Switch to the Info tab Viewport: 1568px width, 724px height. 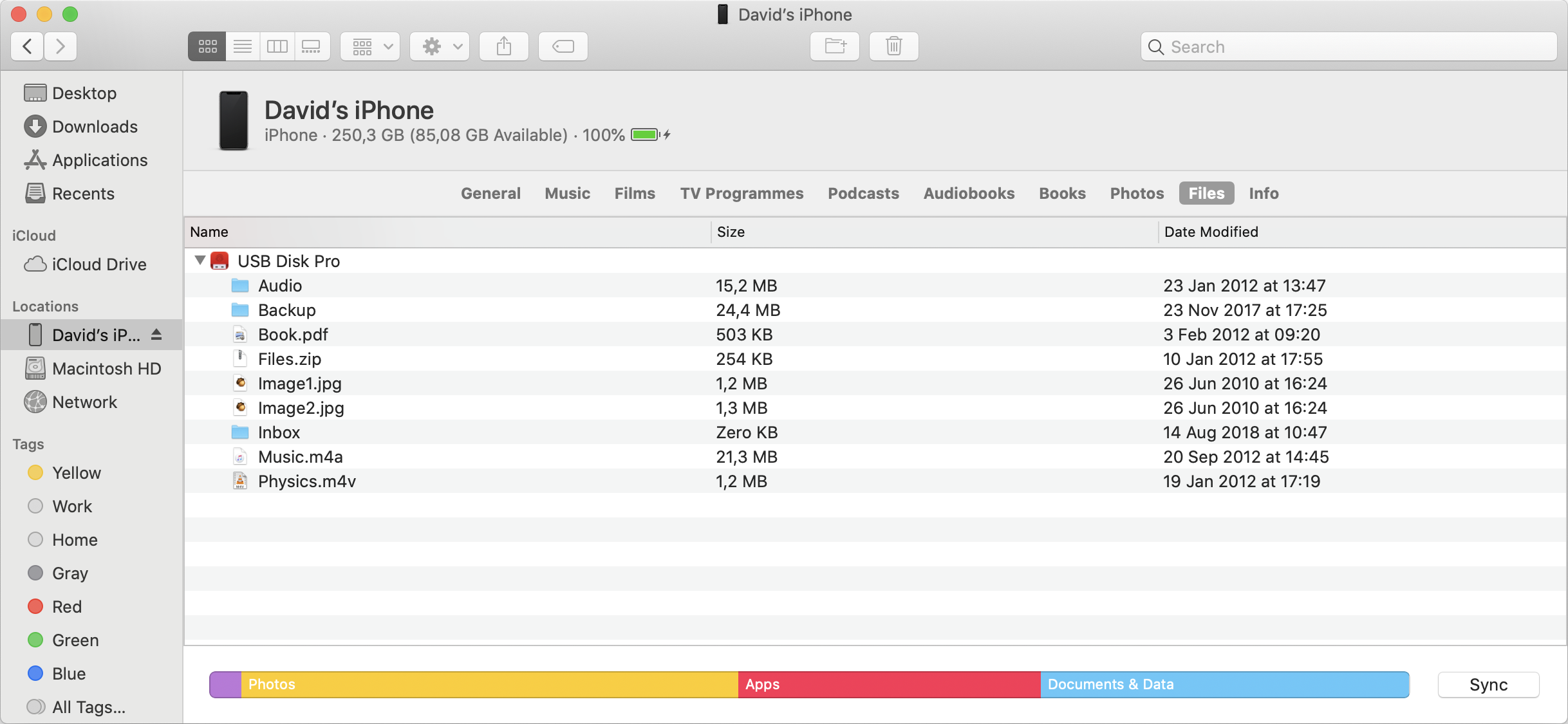click(x=1264, y=193)
